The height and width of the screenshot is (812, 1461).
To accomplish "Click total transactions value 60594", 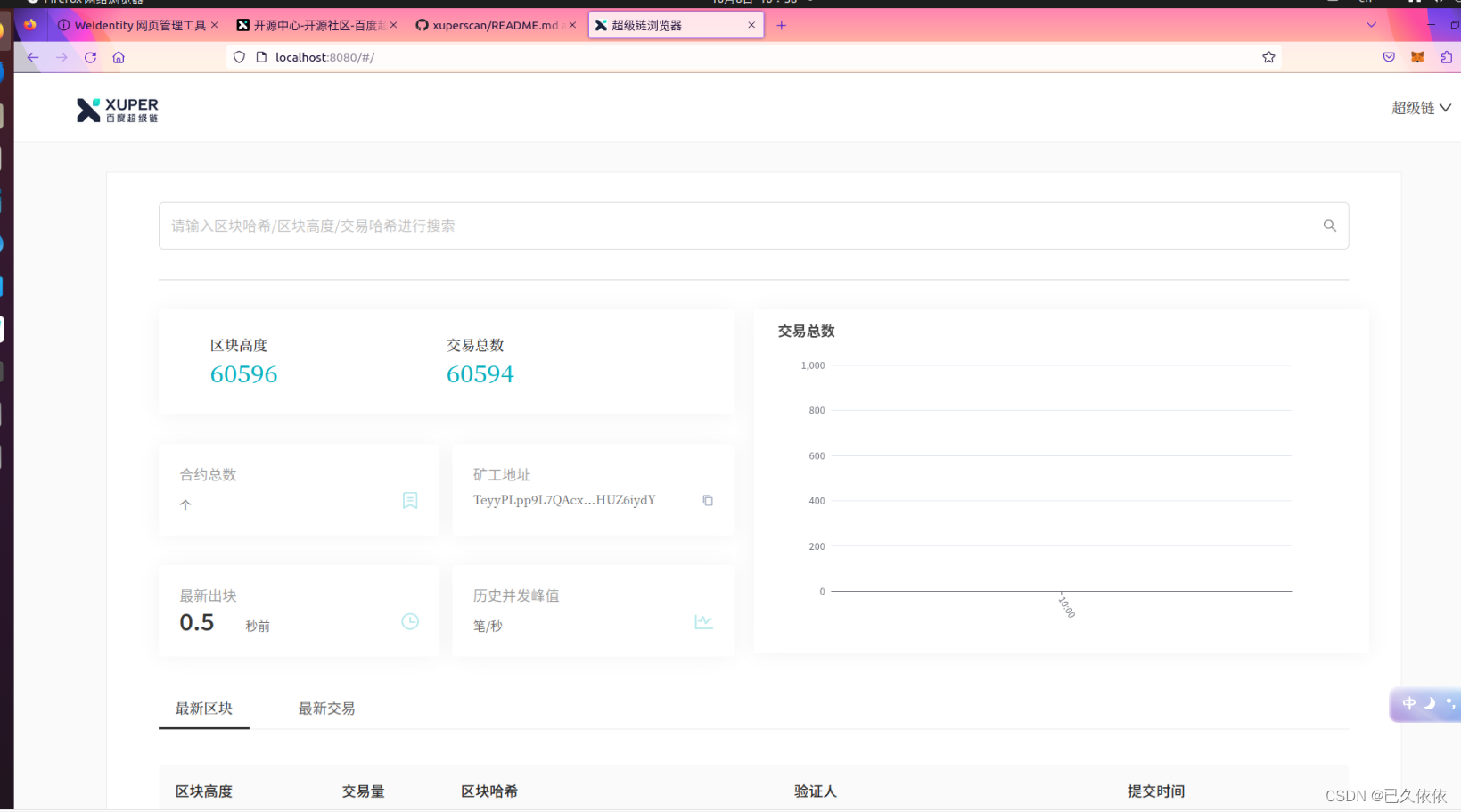I will pyautogui.click(x=480, y=374).
